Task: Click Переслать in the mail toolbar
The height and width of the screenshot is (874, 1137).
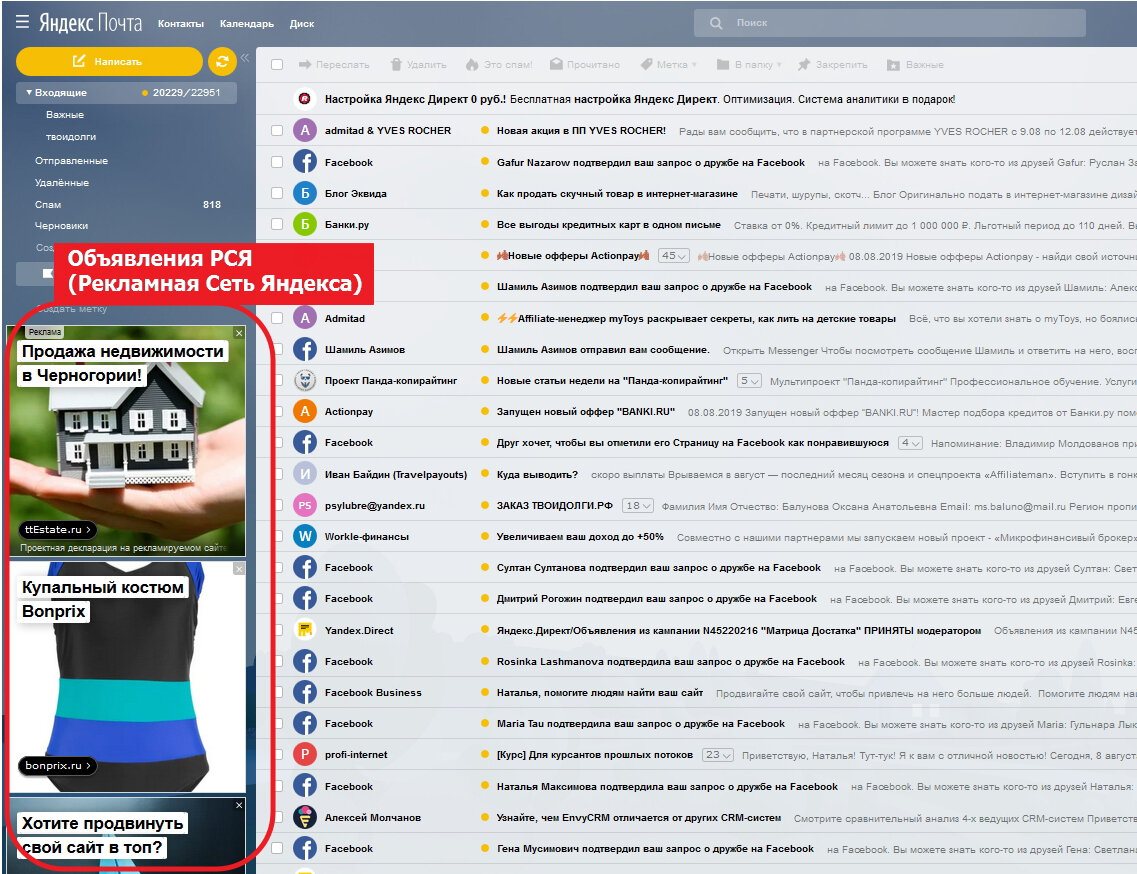Action: tap(334, 65)
